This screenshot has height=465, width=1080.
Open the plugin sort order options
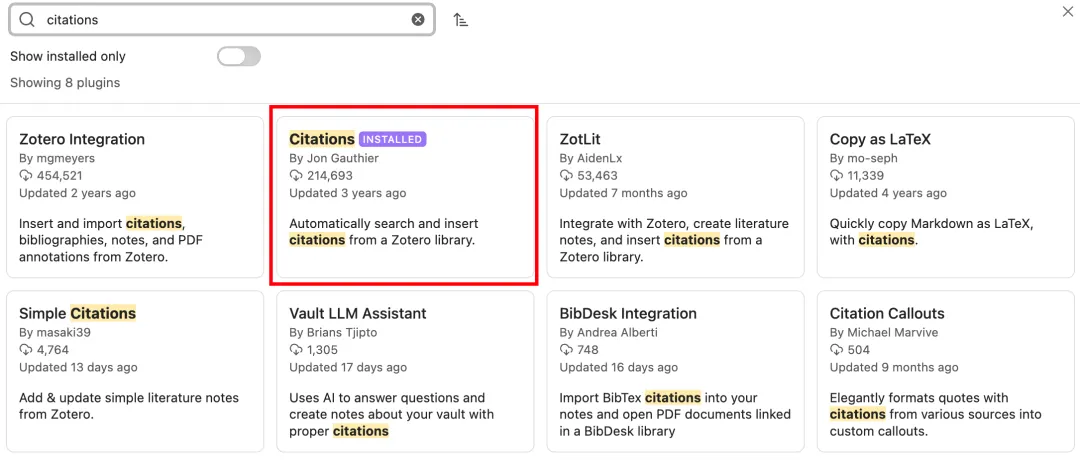(x=461, y=20)
